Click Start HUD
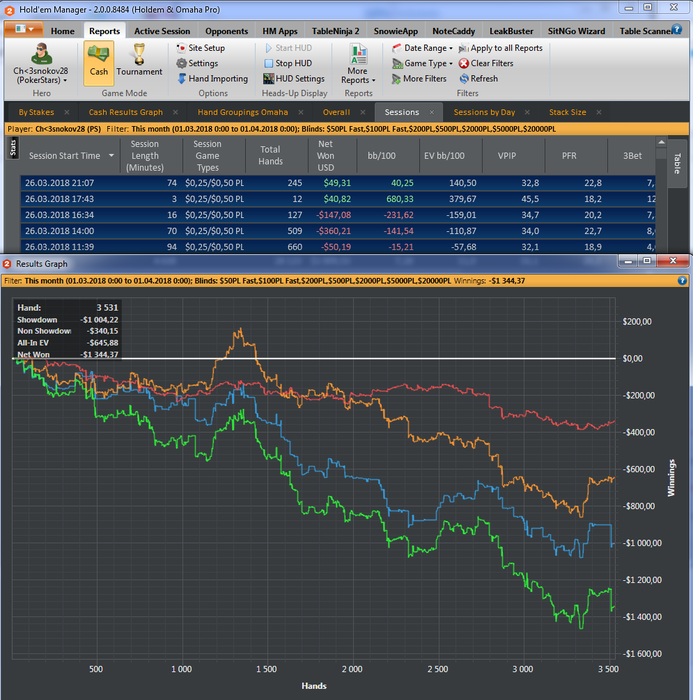The image size is (693, 700). click(288, 48)
